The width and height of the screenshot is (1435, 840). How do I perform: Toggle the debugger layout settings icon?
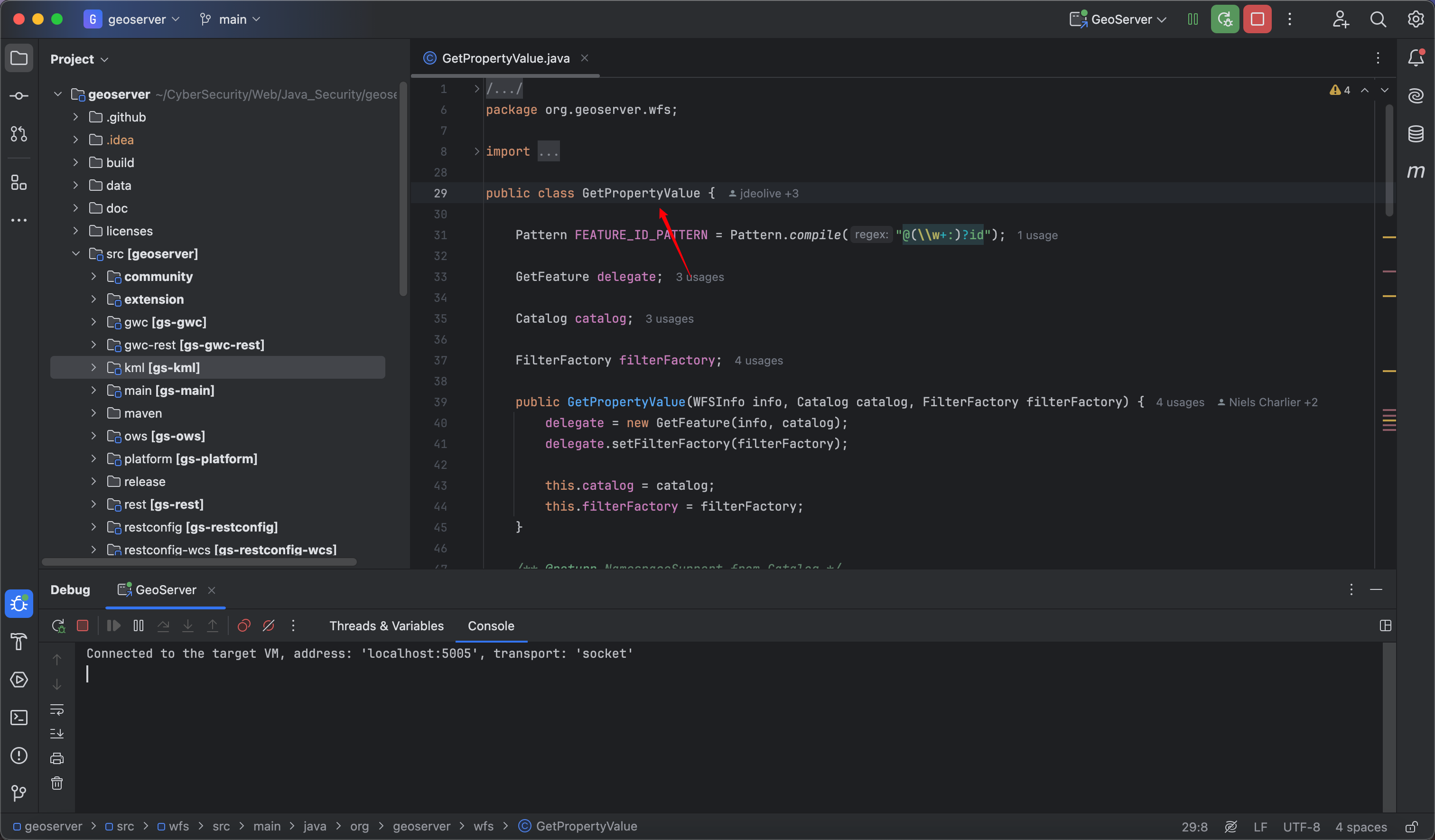click(x=1386, y=626)
